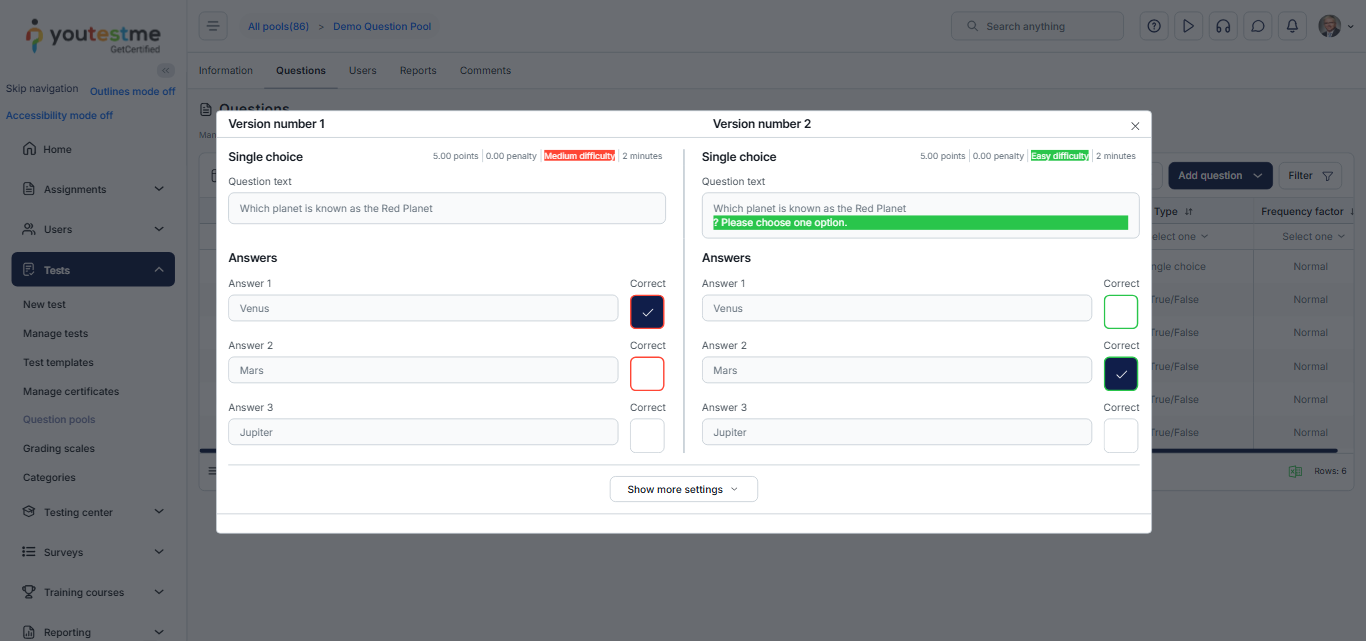Toggle Outlines mode off link
The image size is (1366, 641).
[132, 91]
